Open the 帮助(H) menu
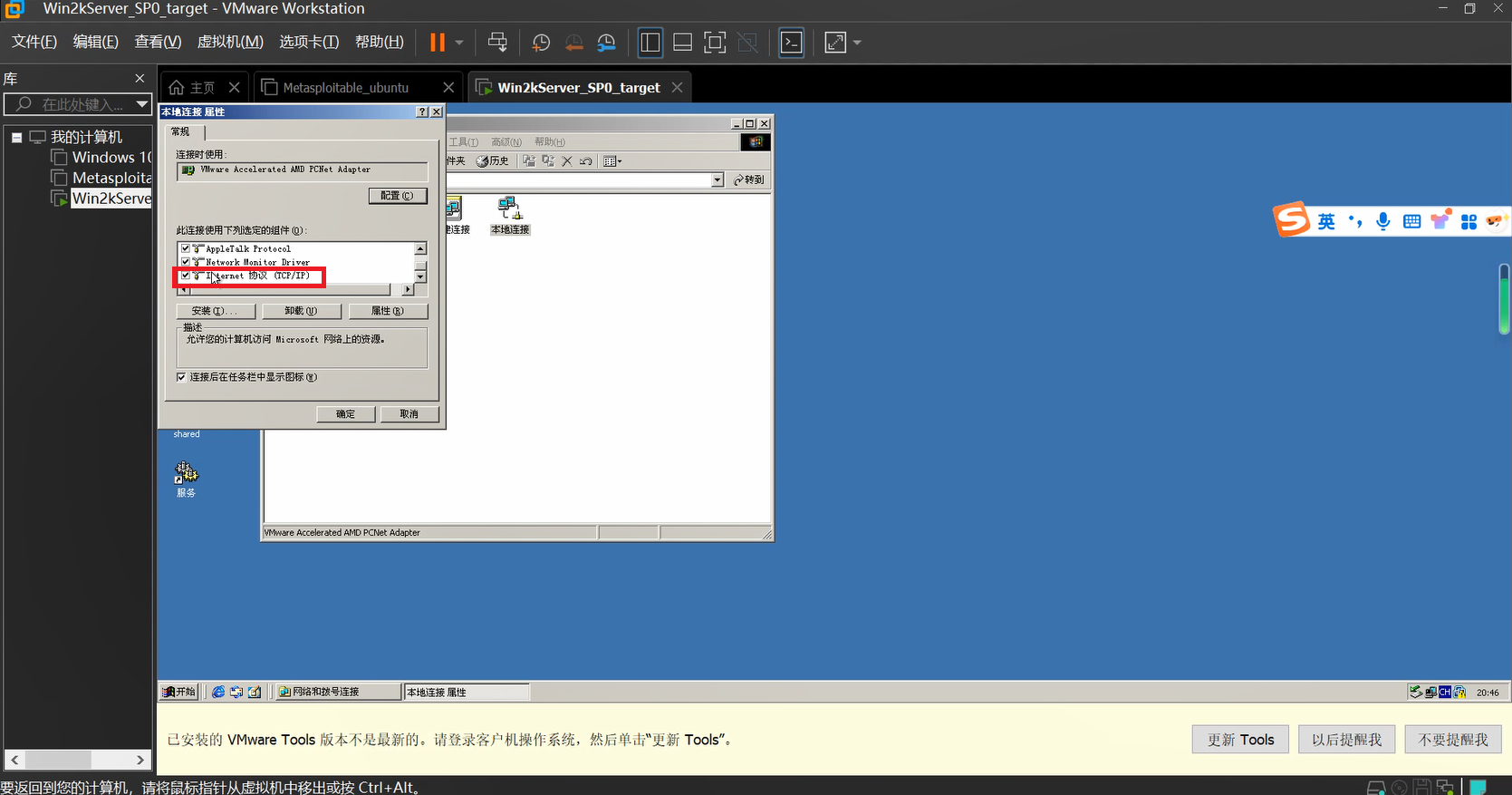Screen dimensions: 1512x795 380,42
